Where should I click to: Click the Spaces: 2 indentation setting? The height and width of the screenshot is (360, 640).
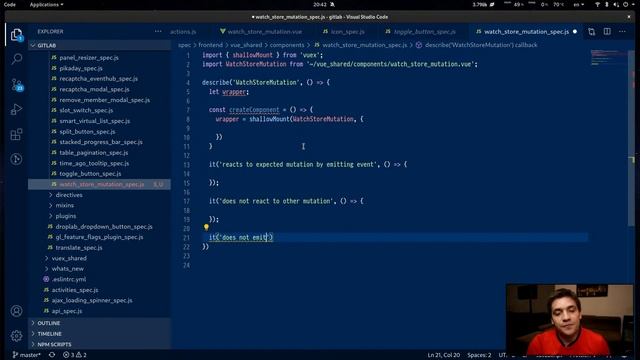[x=479, y=355]
